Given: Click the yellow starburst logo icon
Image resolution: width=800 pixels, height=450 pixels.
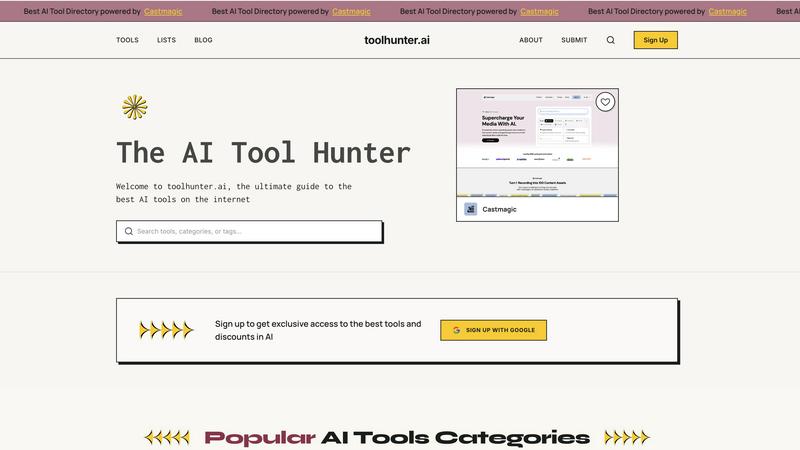Looking at the screenshot, I should [135, 107].
